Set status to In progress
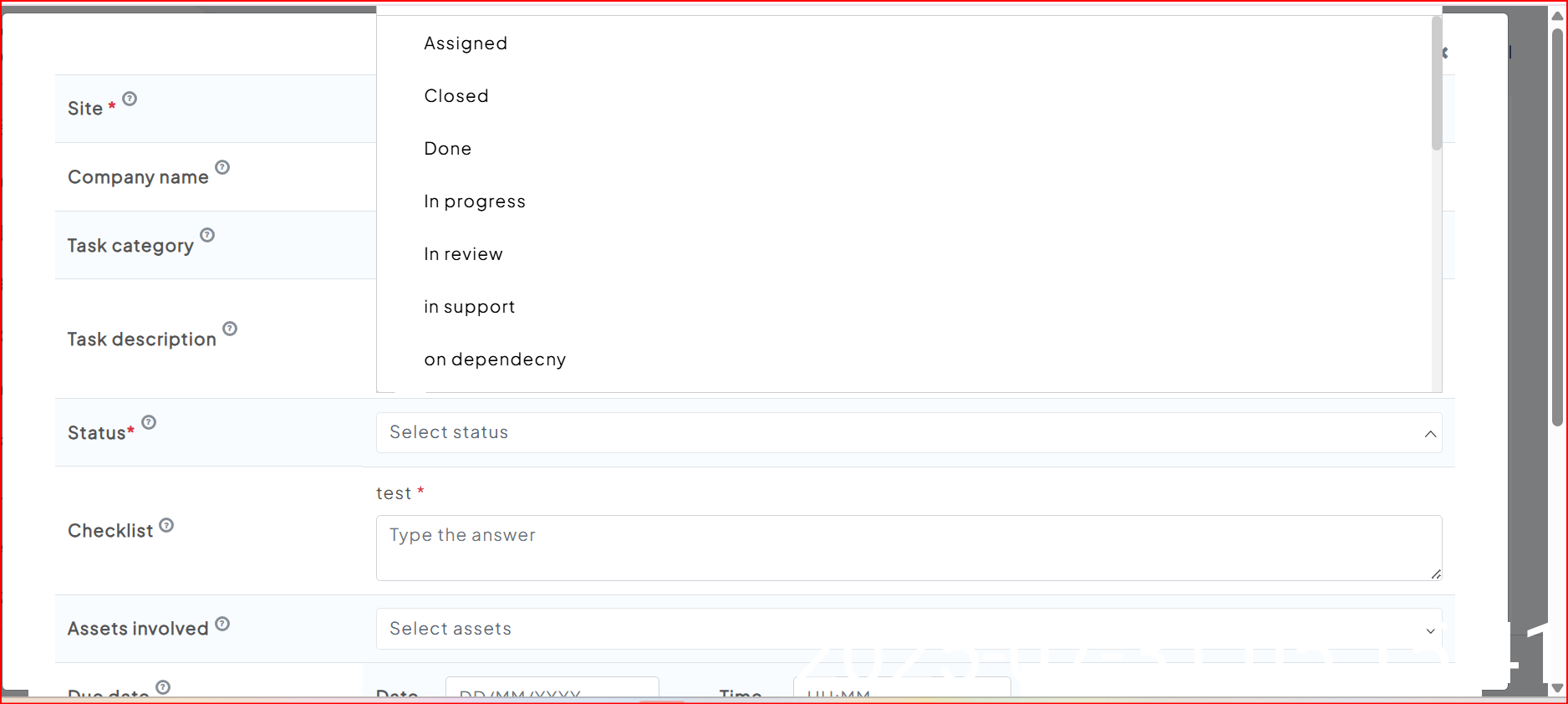 [x=475, y=202]
